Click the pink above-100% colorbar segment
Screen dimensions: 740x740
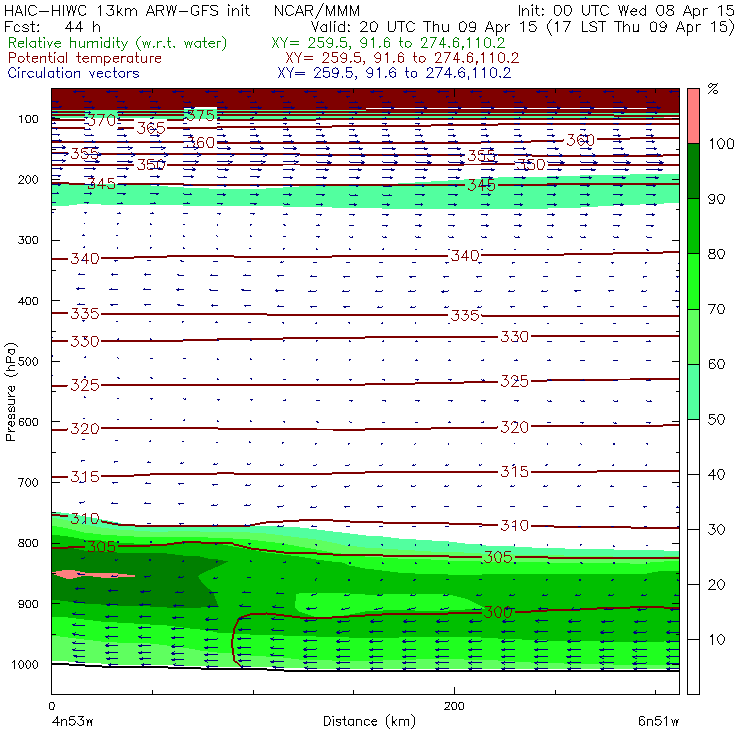click(693, 116)
